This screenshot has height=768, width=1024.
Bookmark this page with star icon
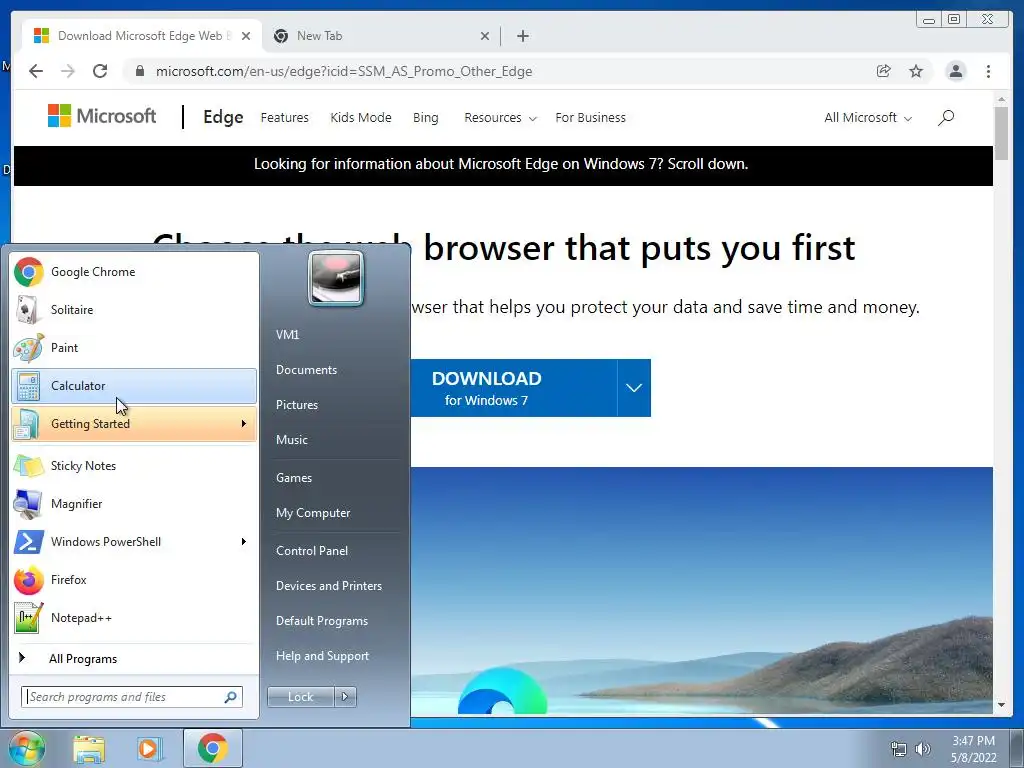click(x=916, y=71)
